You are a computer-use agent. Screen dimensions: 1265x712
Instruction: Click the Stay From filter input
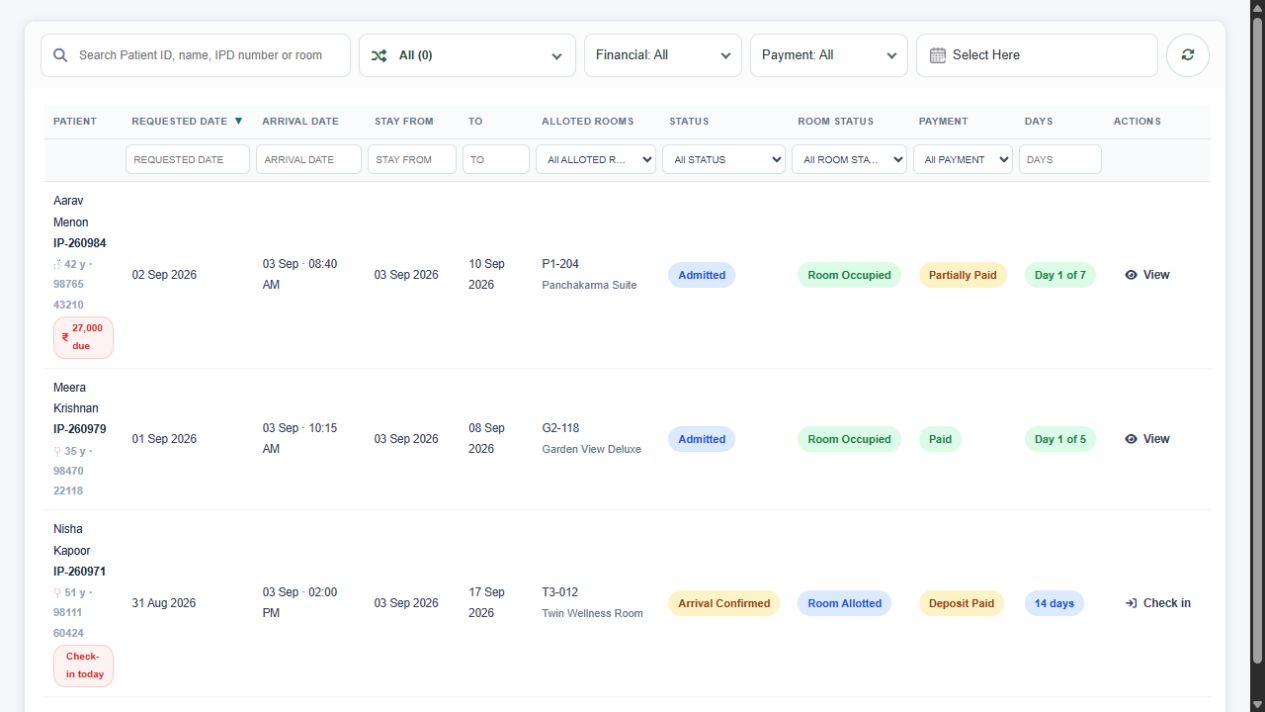[412, 159]
